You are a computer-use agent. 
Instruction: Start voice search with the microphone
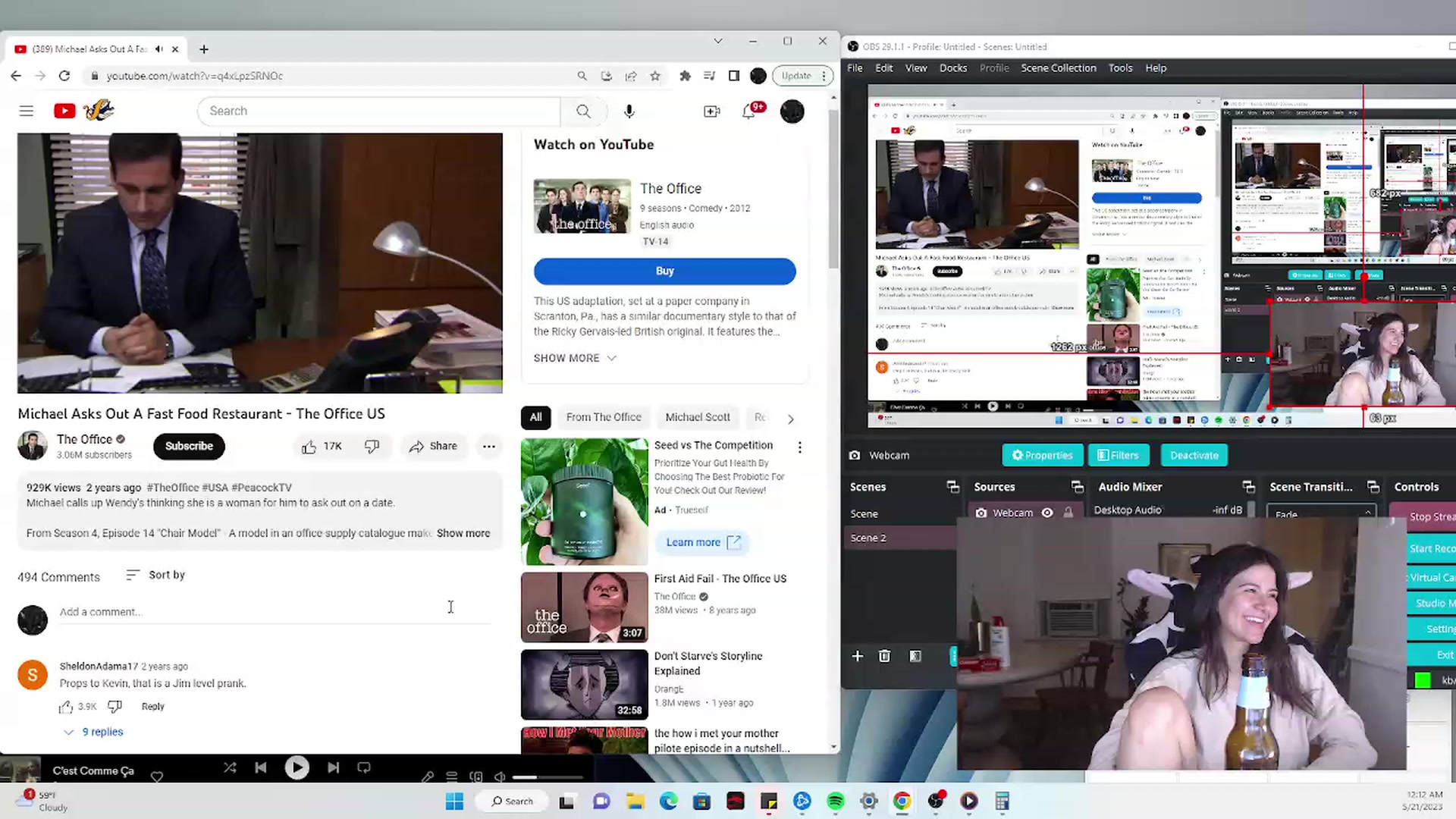point(629,111)
